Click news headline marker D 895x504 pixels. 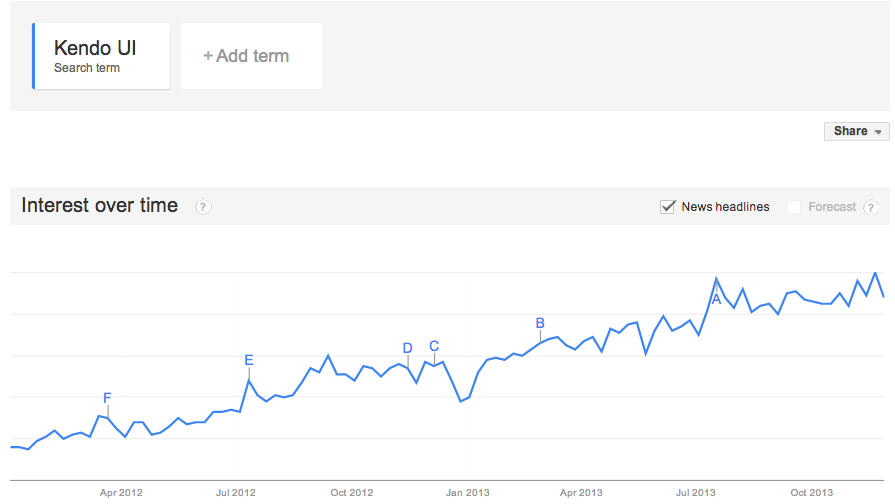click(407, 348)
